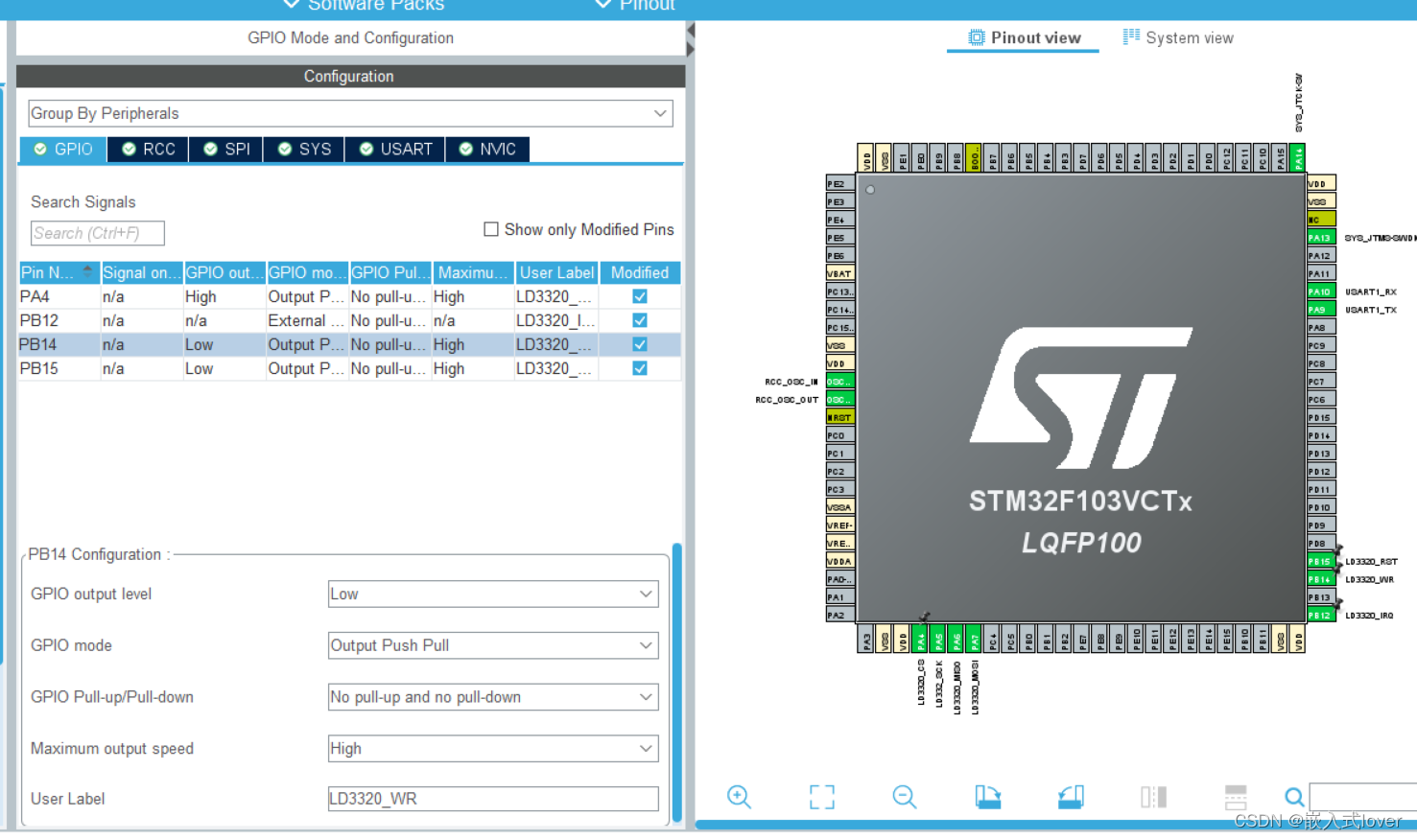
Task: Click the zoom in magnifier icon
Action: 739,797
